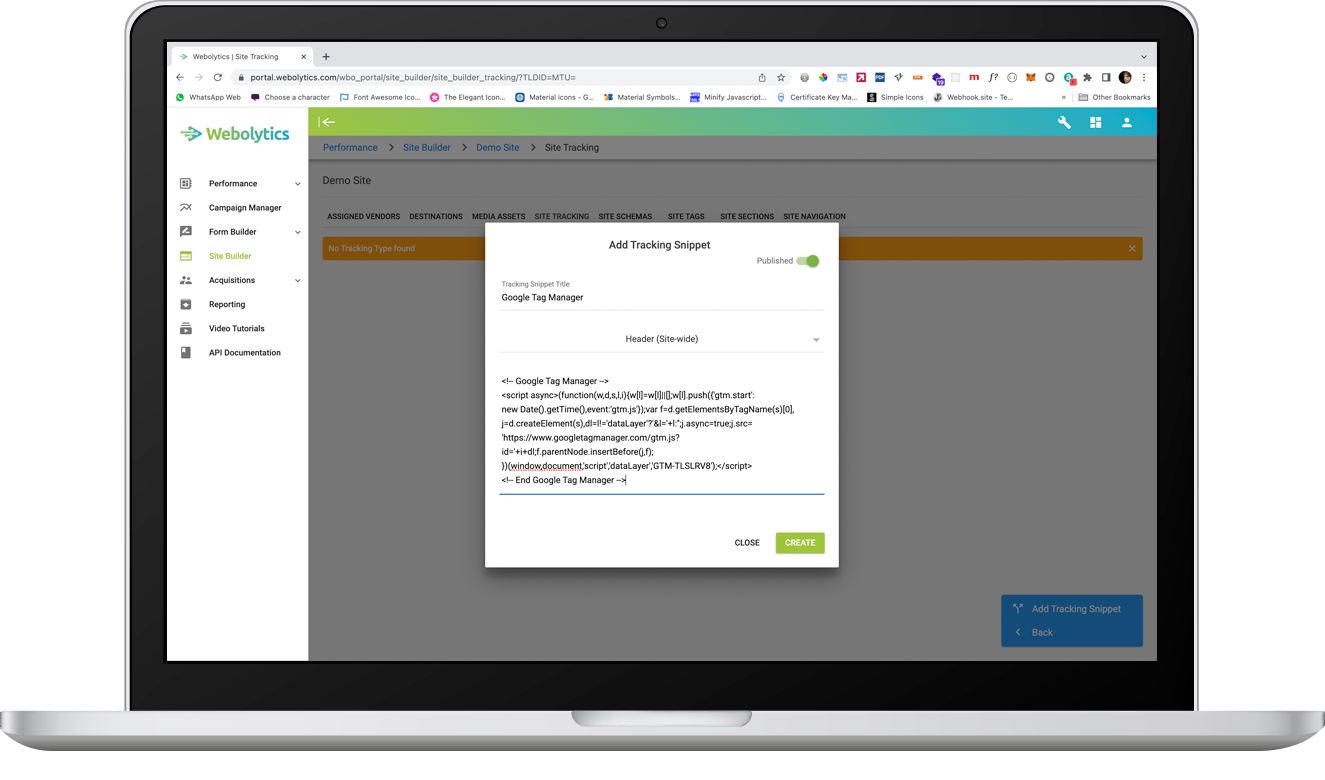Switch to the Site Schemas tab
Screen dimensions: 1325x780
tap(625, 216)
